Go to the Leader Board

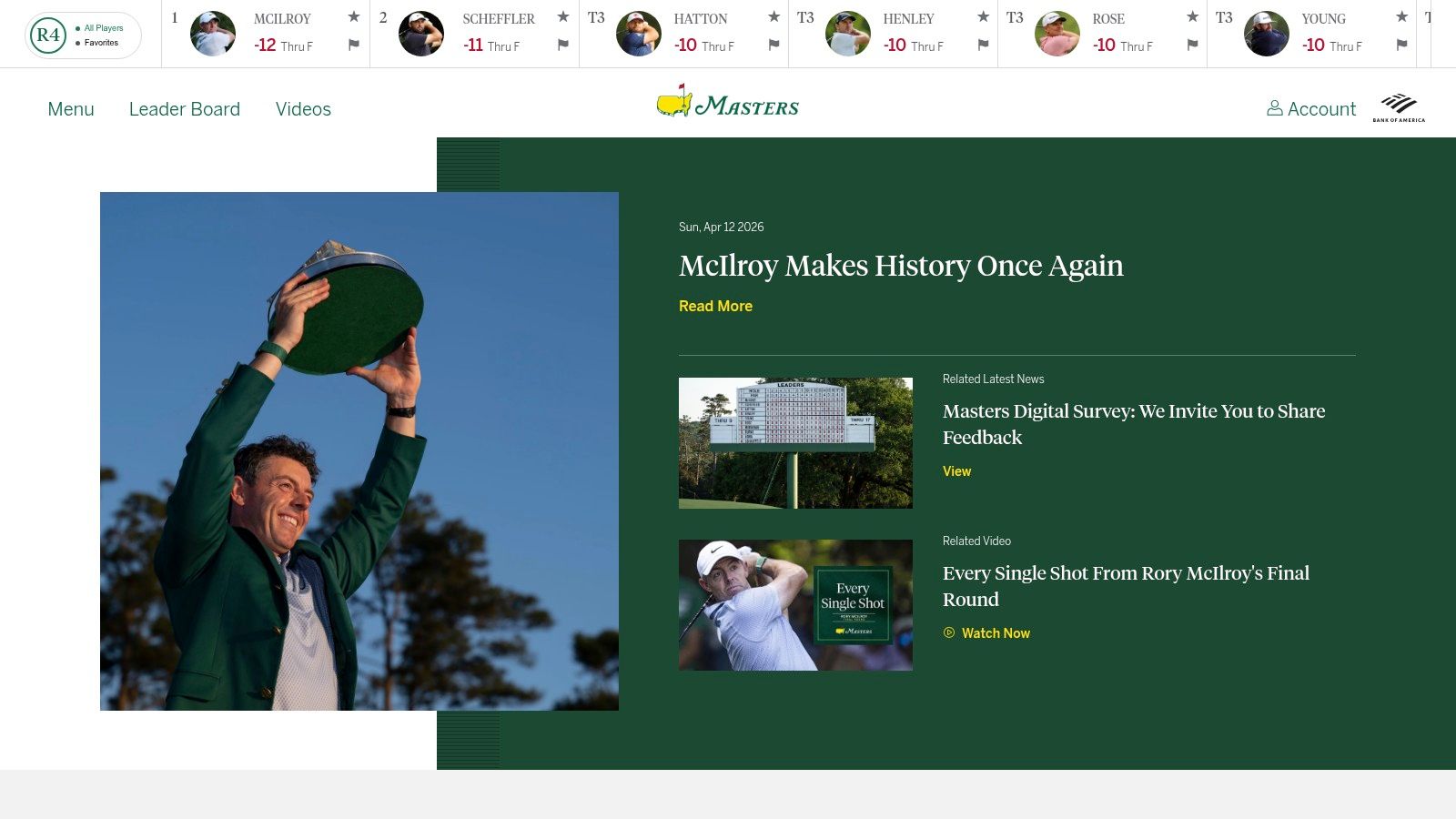tap(185, 109)
